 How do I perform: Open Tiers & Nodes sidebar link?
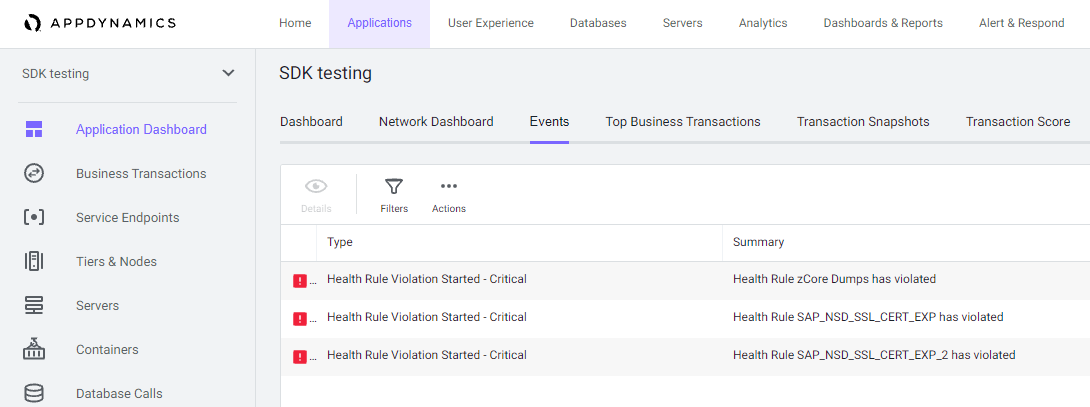[116, 262]
